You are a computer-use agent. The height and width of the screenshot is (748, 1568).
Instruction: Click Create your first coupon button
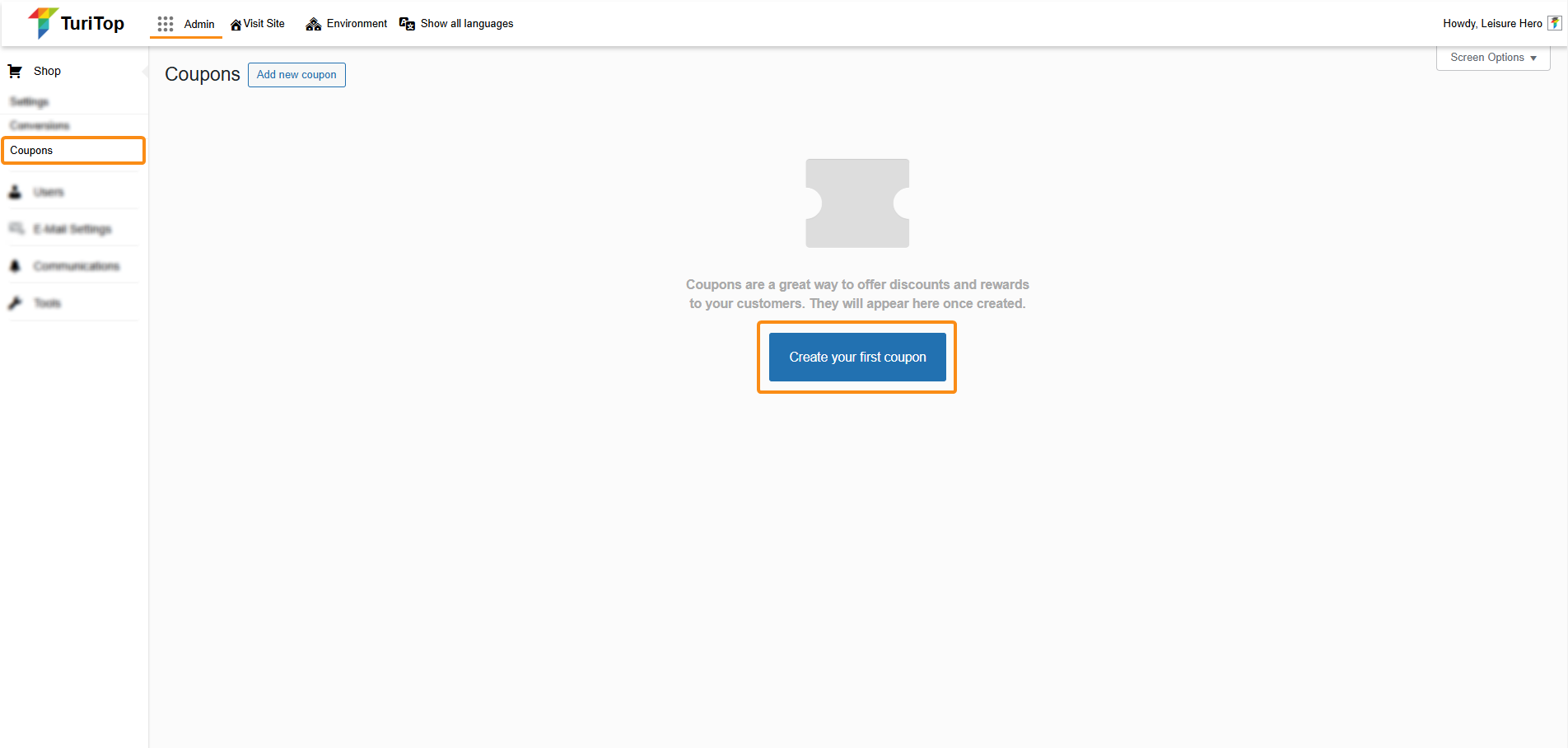pyautogui.click(x=856, y=357)
